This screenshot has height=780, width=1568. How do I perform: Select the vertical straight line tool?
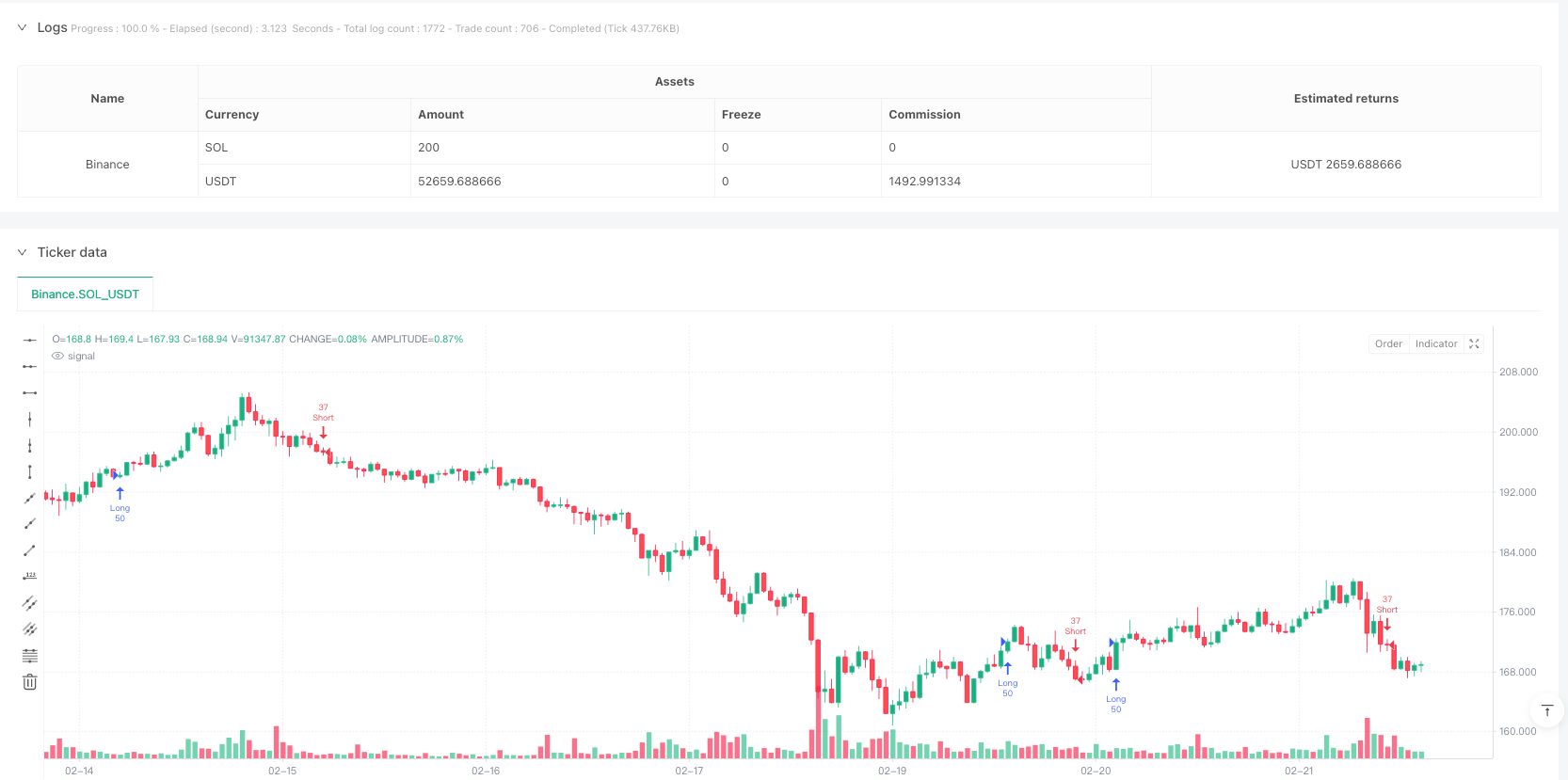pyautogui.click(x=29, y=419)
